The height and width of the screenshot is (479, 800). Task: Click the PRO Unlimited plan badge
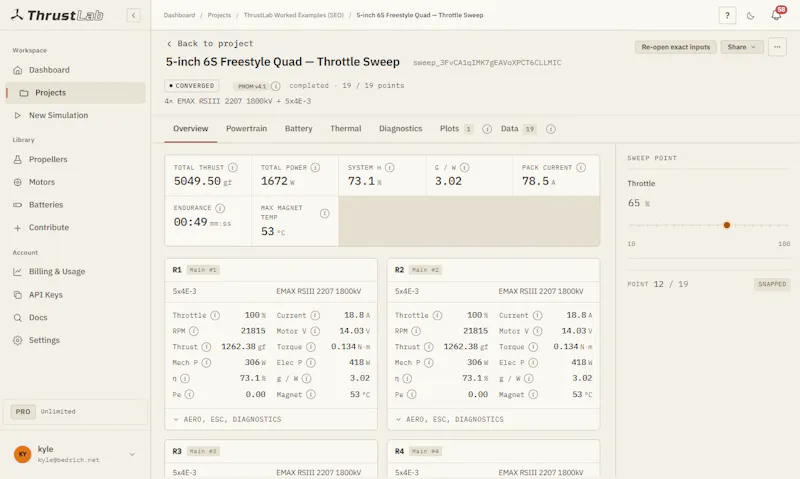tap(75, 411)
